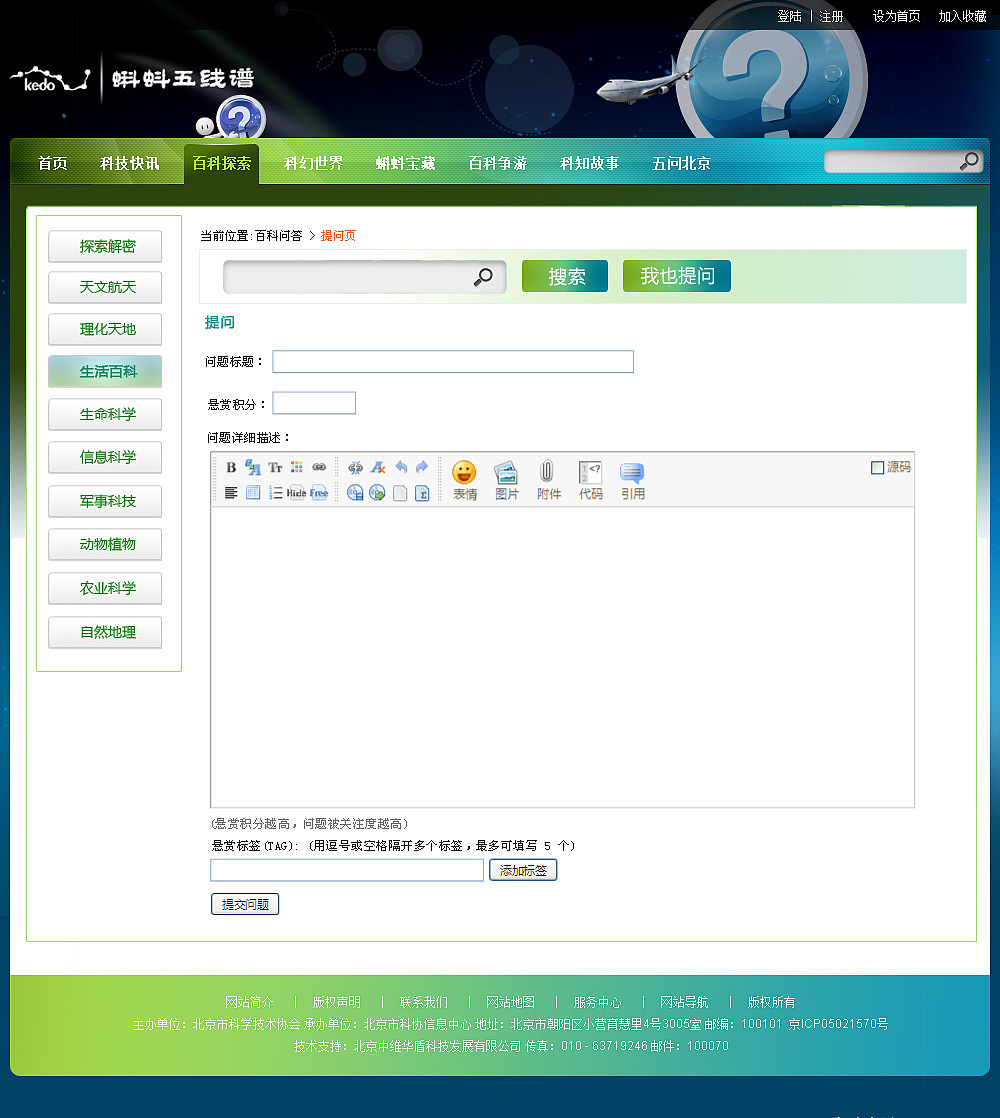Insert a quote via 引用
This screenshot has width=1000, height=1118.
632,480
